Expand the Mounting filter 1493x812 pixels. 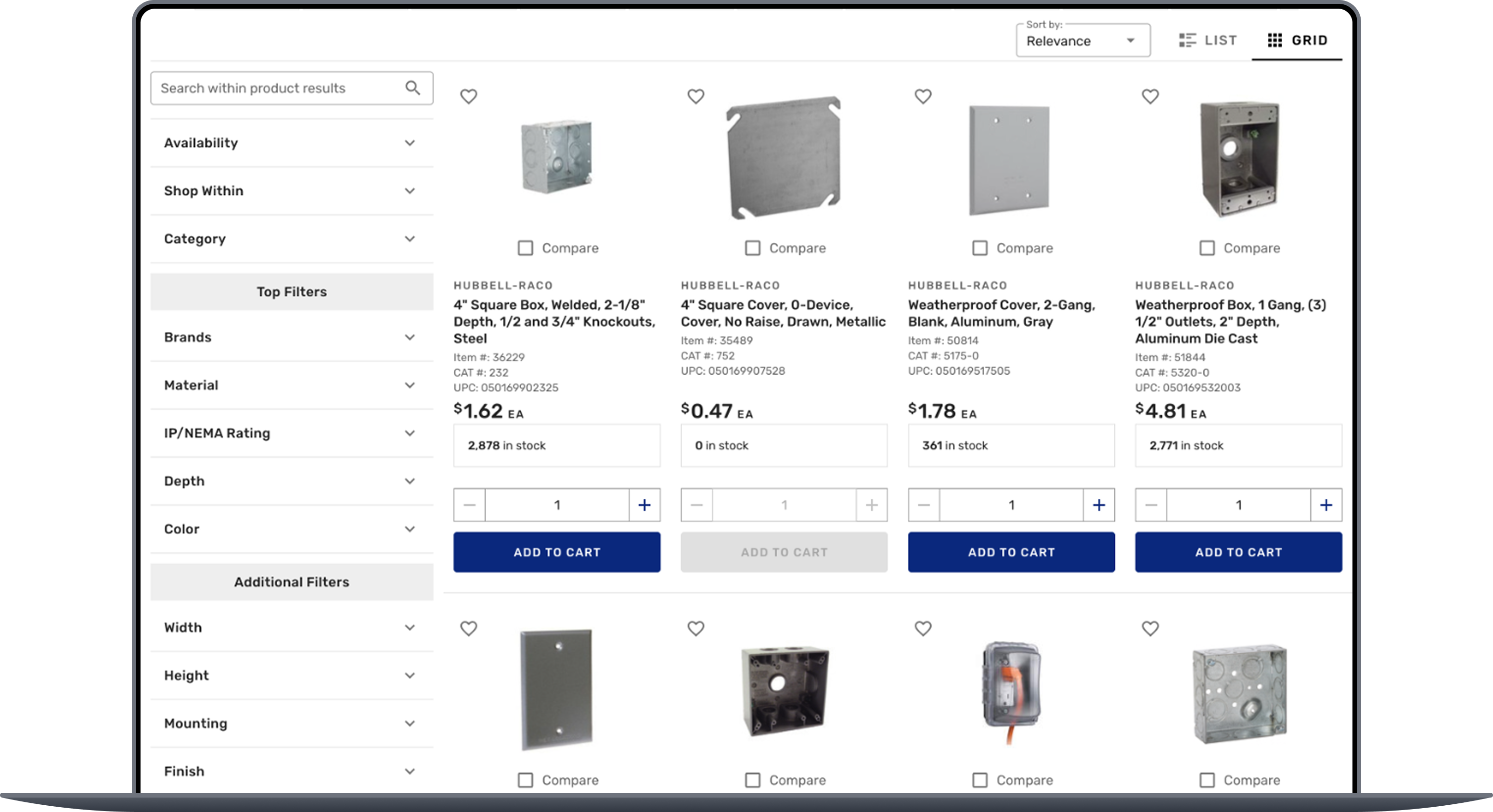point(292,724)
